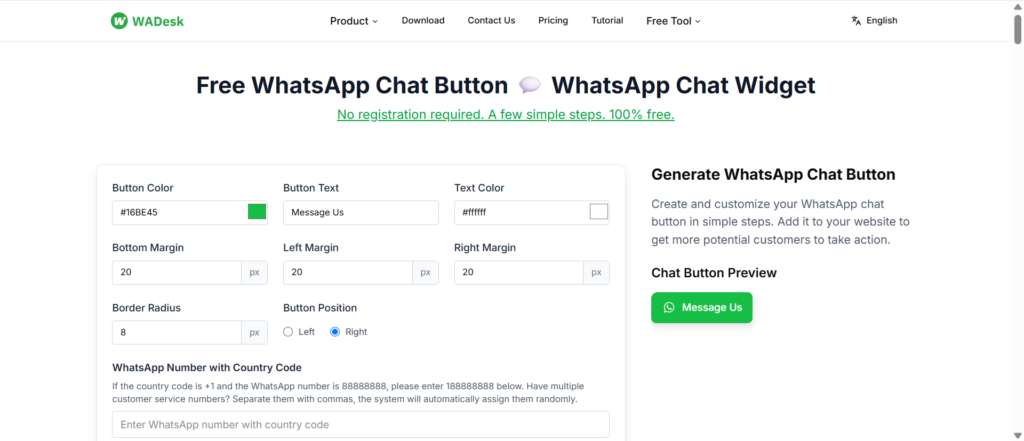Click the Button Text input field

click(x=360, y=212)
